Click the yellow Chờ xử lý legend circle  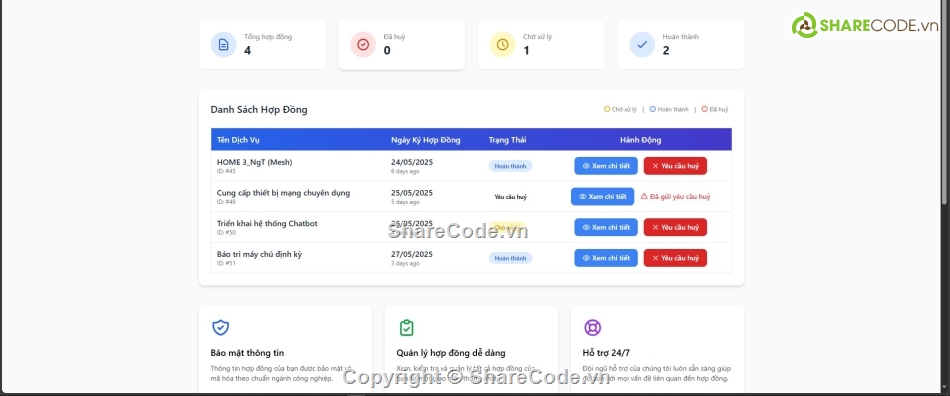point(607,110)
